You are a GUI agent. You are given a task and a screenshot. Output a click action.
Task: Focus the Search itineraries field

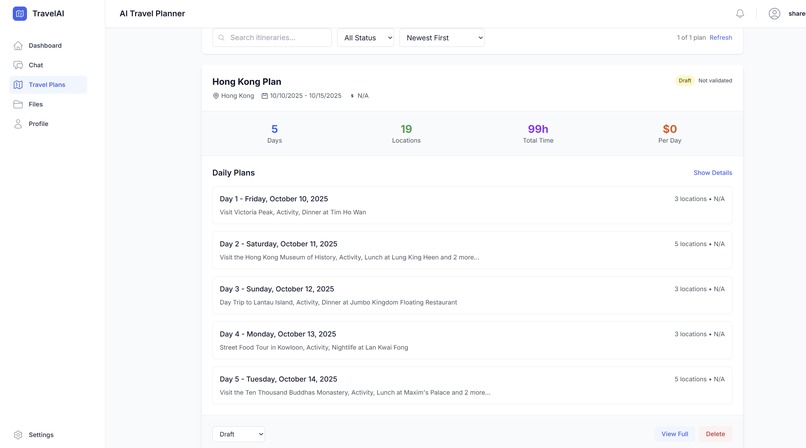click(272, 38)
